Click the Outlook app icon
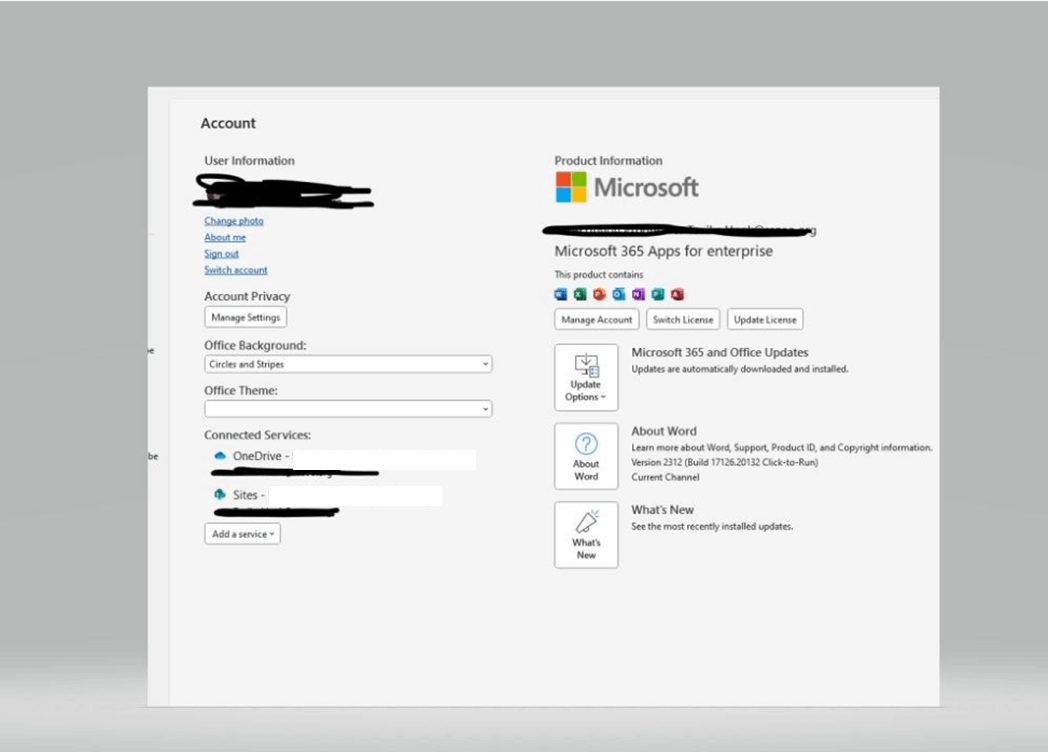The width and height of the screenshot is (1048, 752). coord(619,294)
